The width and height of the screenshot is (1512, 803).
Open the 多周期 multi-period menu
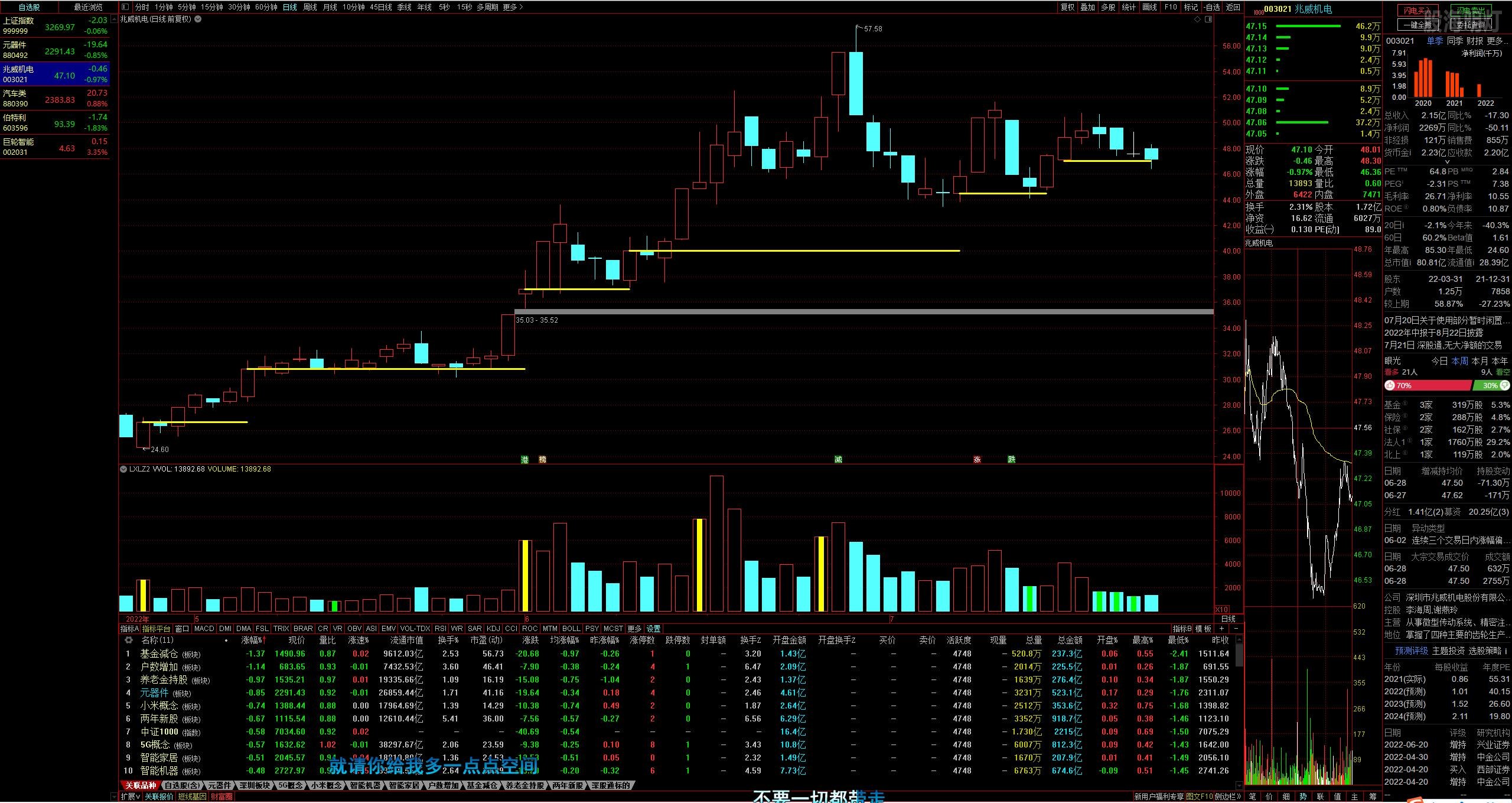[487, 7]
